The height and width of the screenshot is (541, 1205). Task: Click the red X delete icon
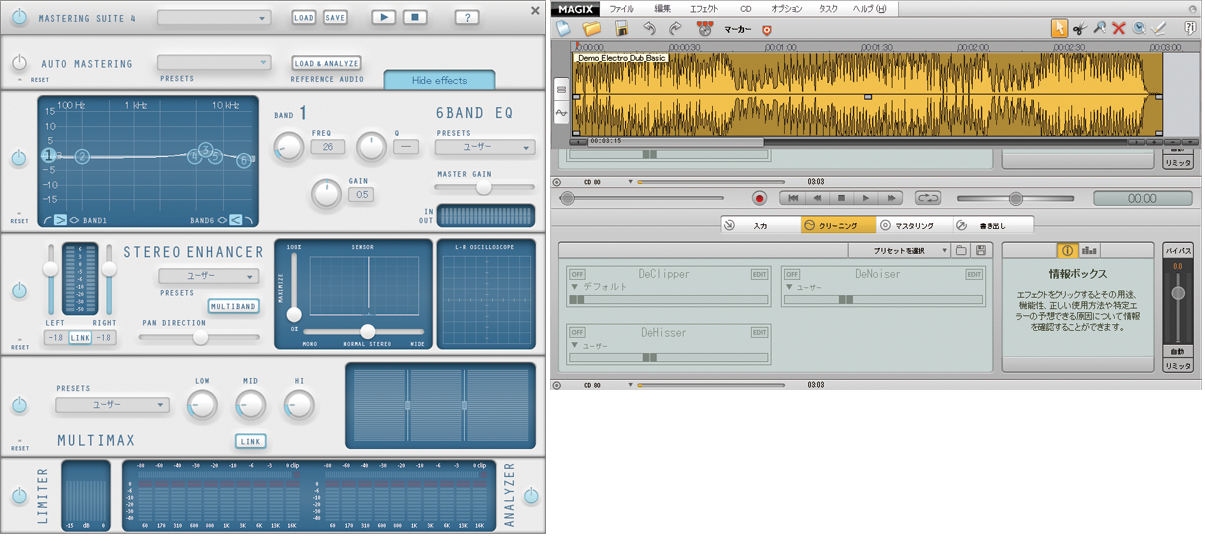tap(1119, 28)
